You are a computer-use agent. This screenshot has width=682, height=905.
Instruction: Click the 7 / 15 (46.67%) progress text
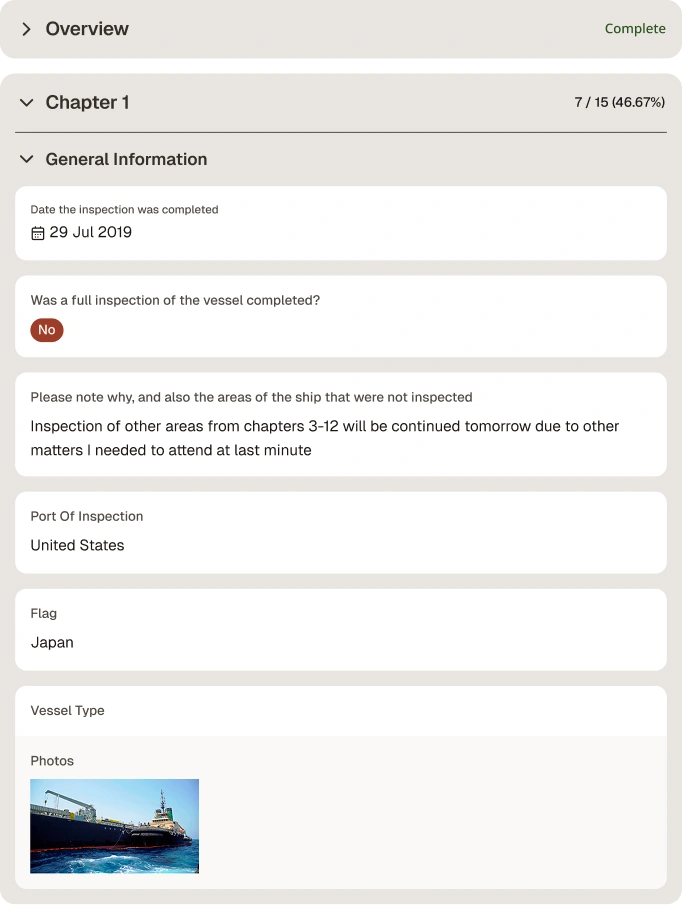619,102
